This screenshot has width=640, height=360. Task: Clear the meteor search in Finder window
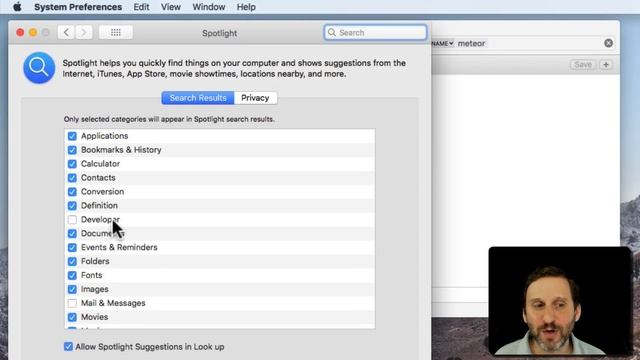click(608, 43)
